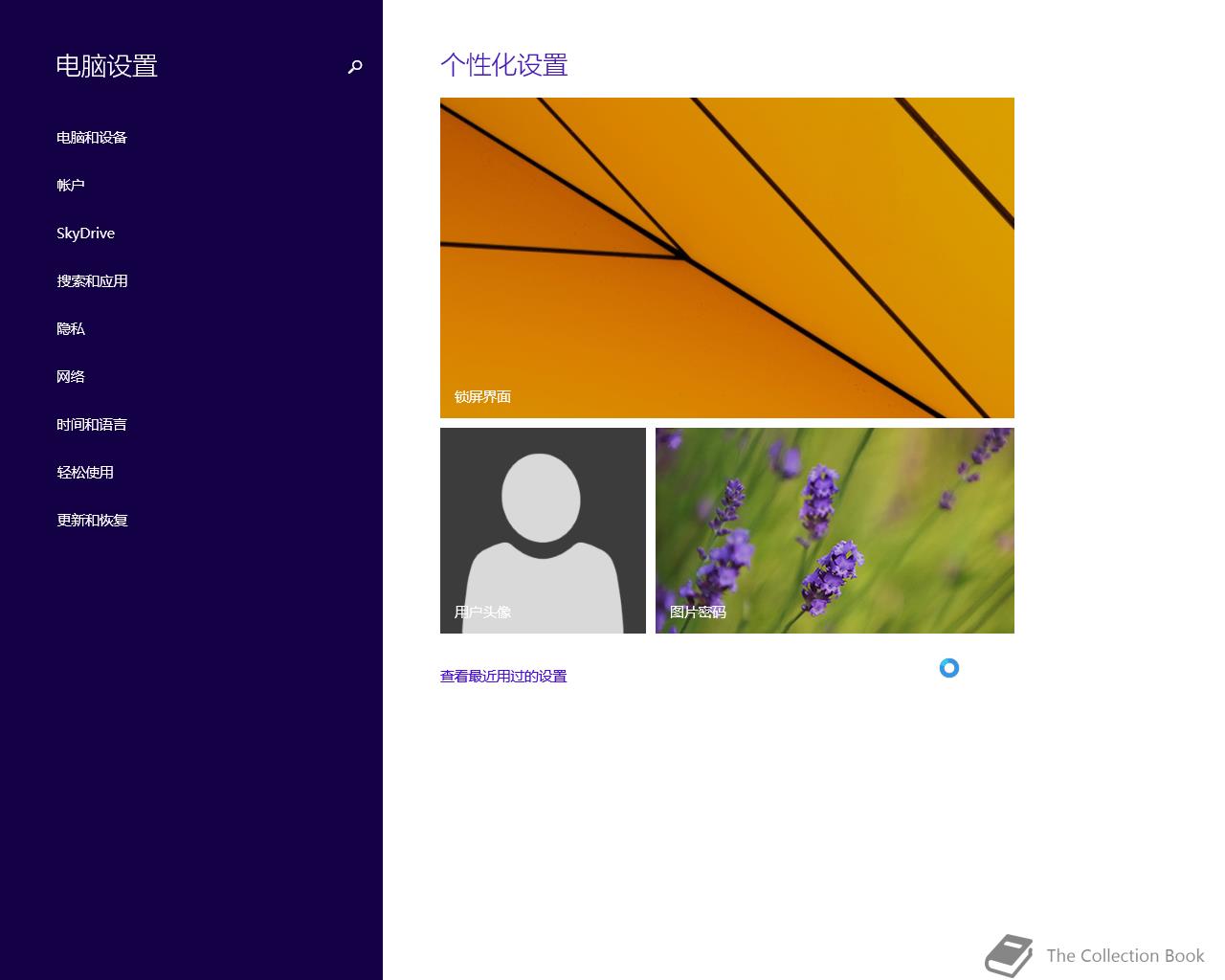Open 电脑和设备 settings
The height and width of the screenshot is (980, 1225).
pos(92,138)
